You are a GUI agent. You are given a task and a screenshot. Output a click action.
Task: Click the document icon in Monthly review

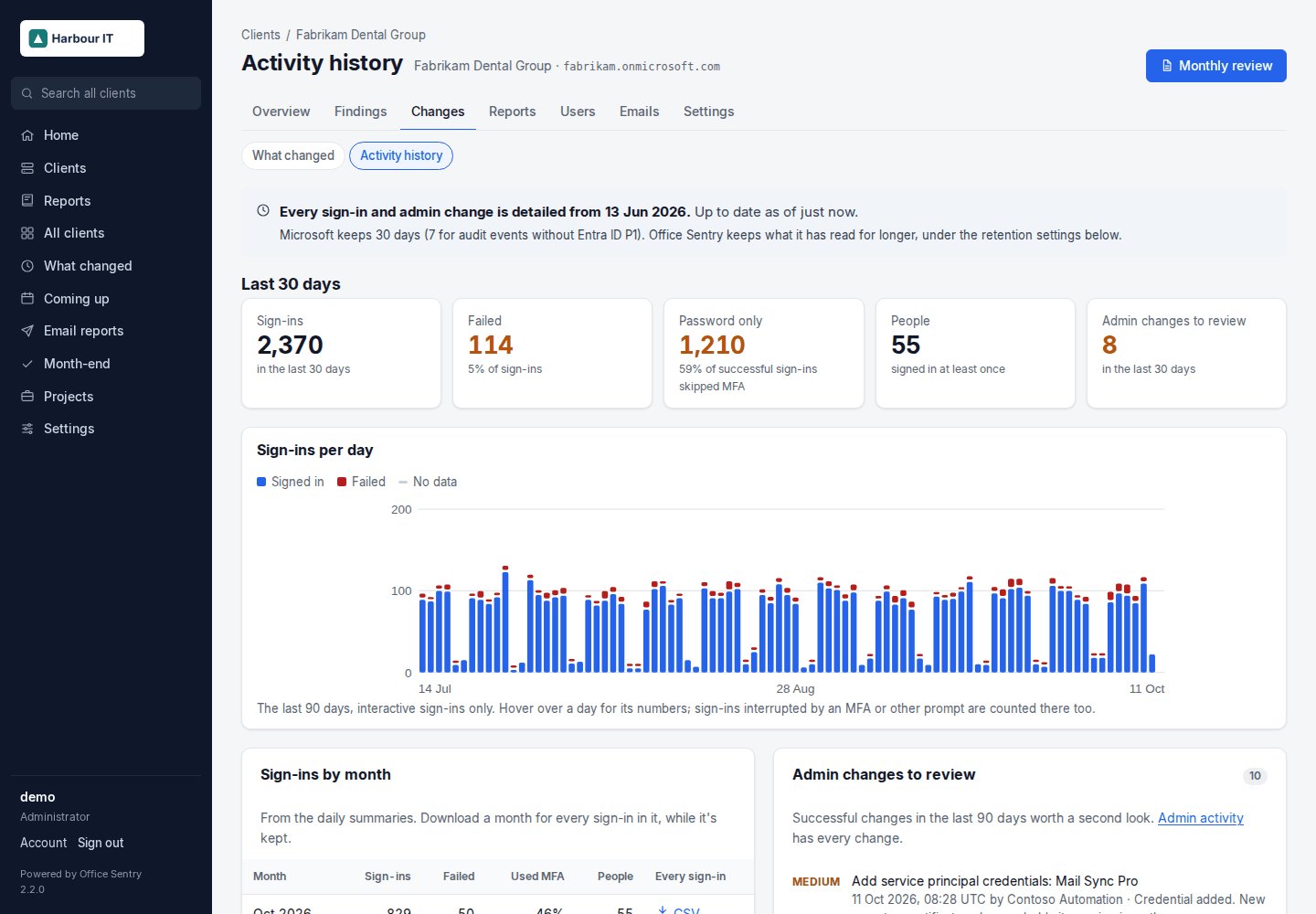point(1167,66)
